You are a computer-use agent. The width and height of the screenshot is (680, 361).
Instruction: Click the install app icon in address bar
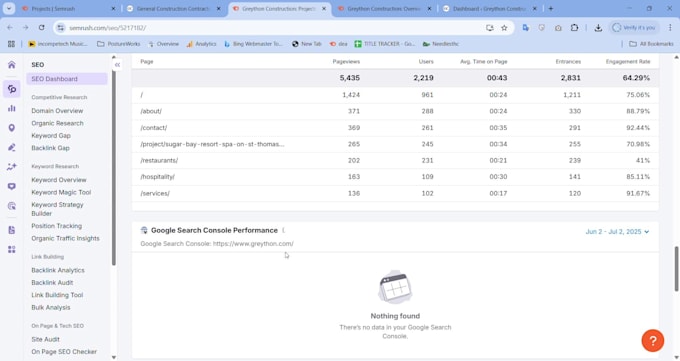490,28
